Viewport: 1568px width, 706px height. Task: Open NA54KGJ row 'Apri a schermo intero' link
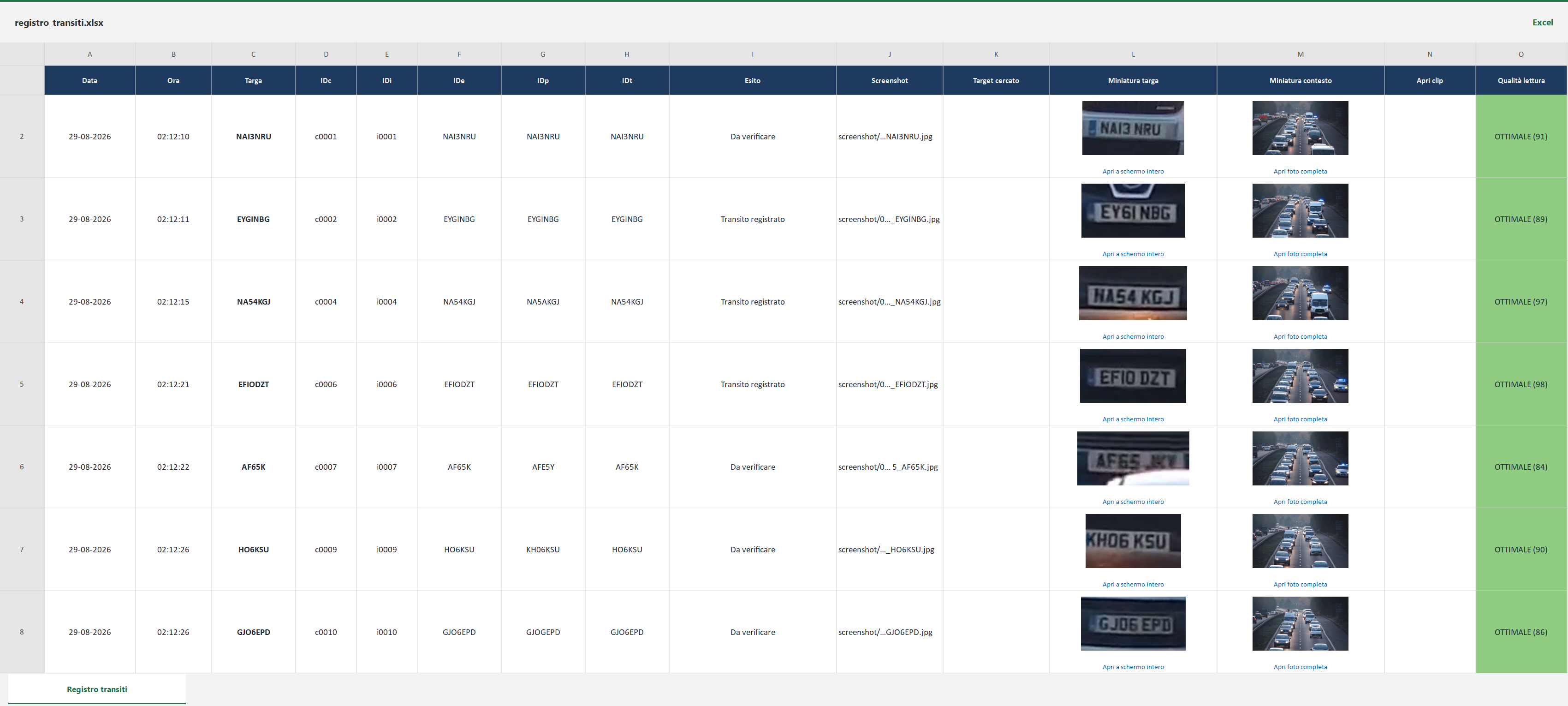tap(1133, 336)
